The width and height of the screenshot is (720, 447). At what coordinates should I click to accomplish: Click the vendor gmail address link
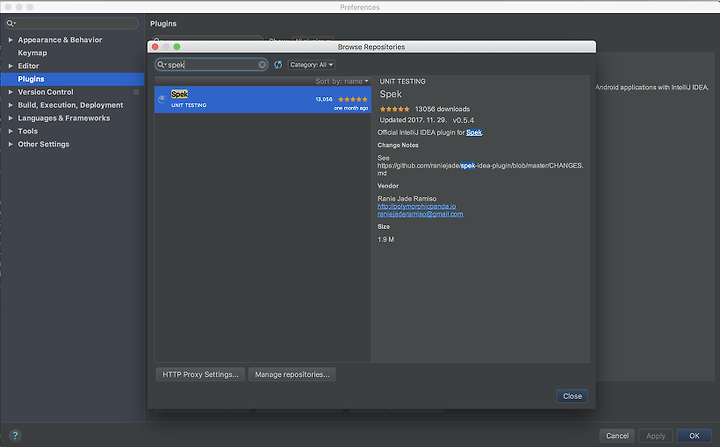point(420,214)
